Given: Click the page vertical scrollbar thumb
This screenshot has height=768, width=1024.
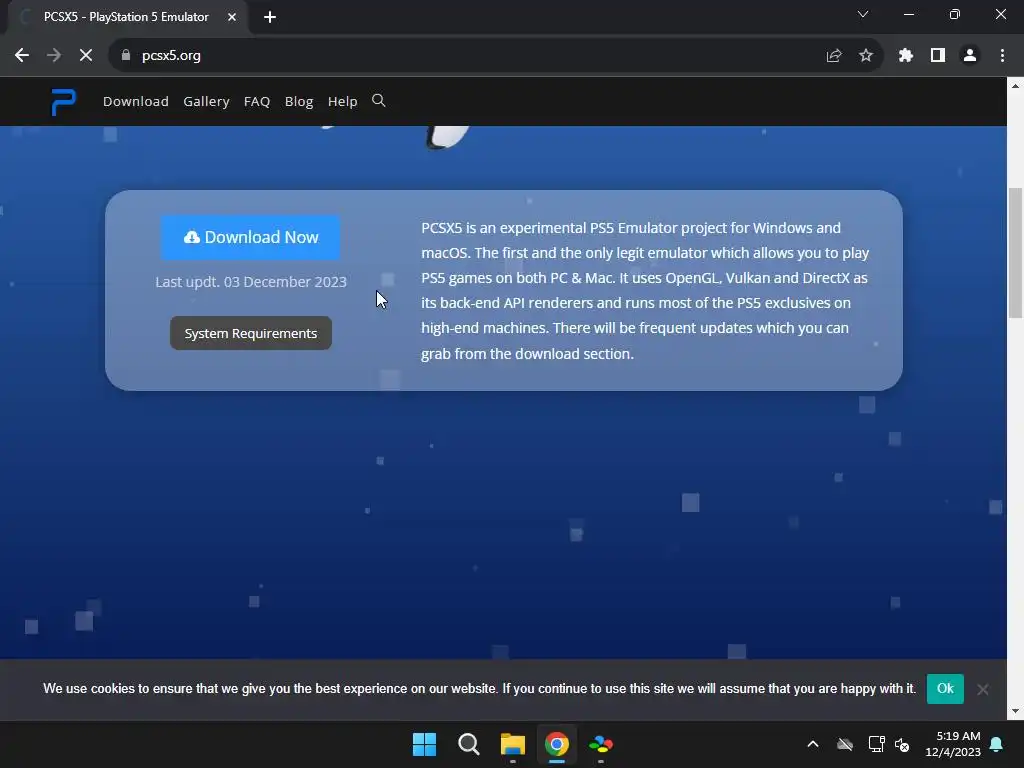Looking at the screenshot, I should point(1016,251).
